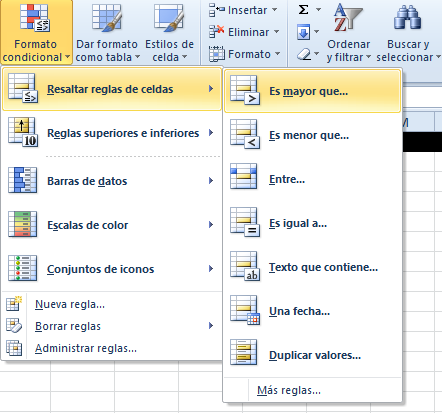Image resolution: width=442 pixels, height=413 pixels.
Task: Select Resaltar reglas de celdas menu item
Action: [x=112, y=89]
